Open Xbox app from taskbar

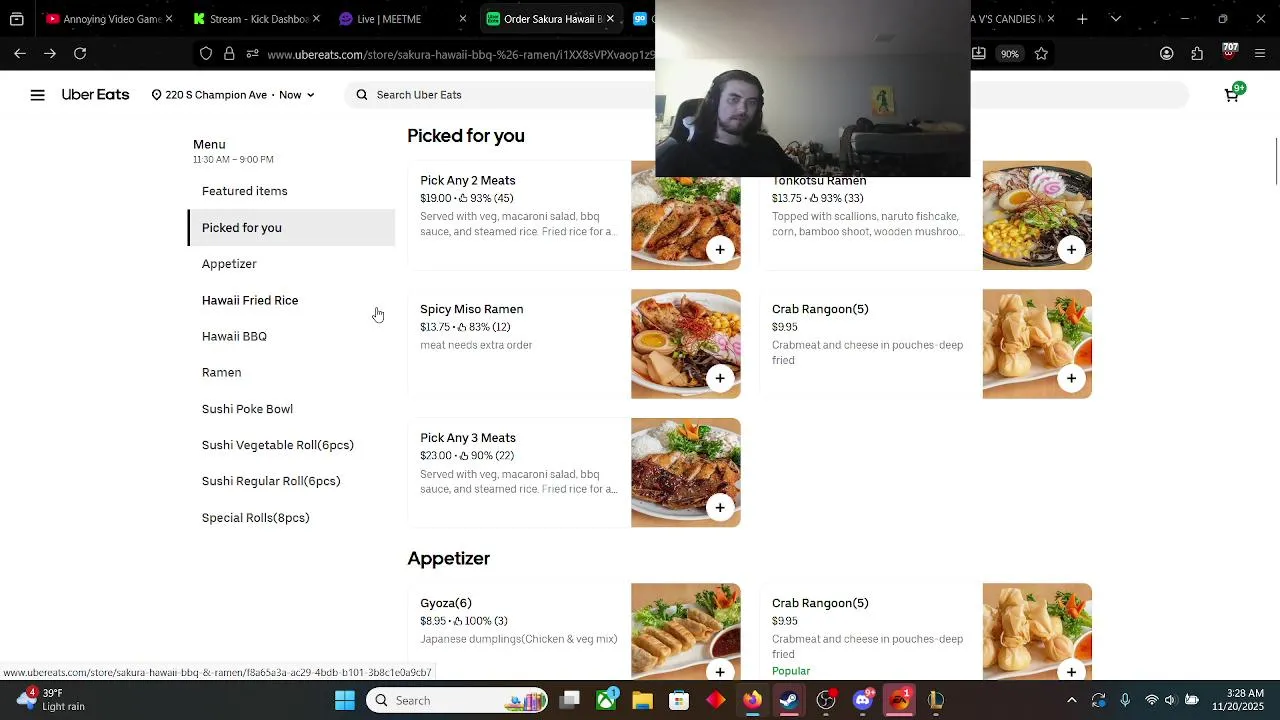[606, 700]
